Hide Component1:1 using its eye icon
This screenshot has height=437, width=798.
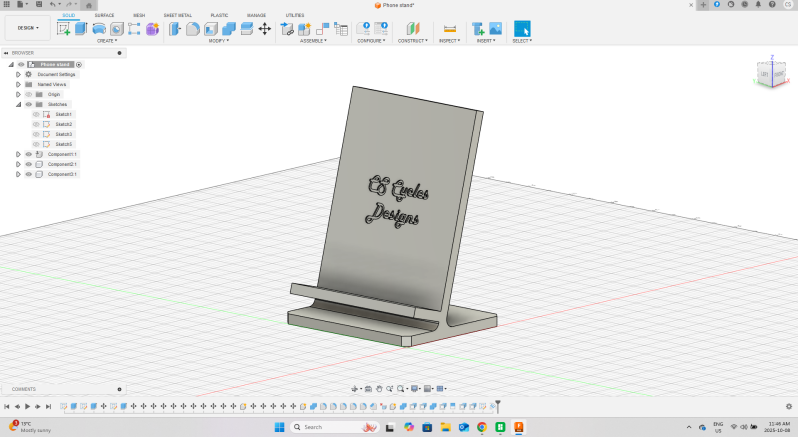[28, 154]
